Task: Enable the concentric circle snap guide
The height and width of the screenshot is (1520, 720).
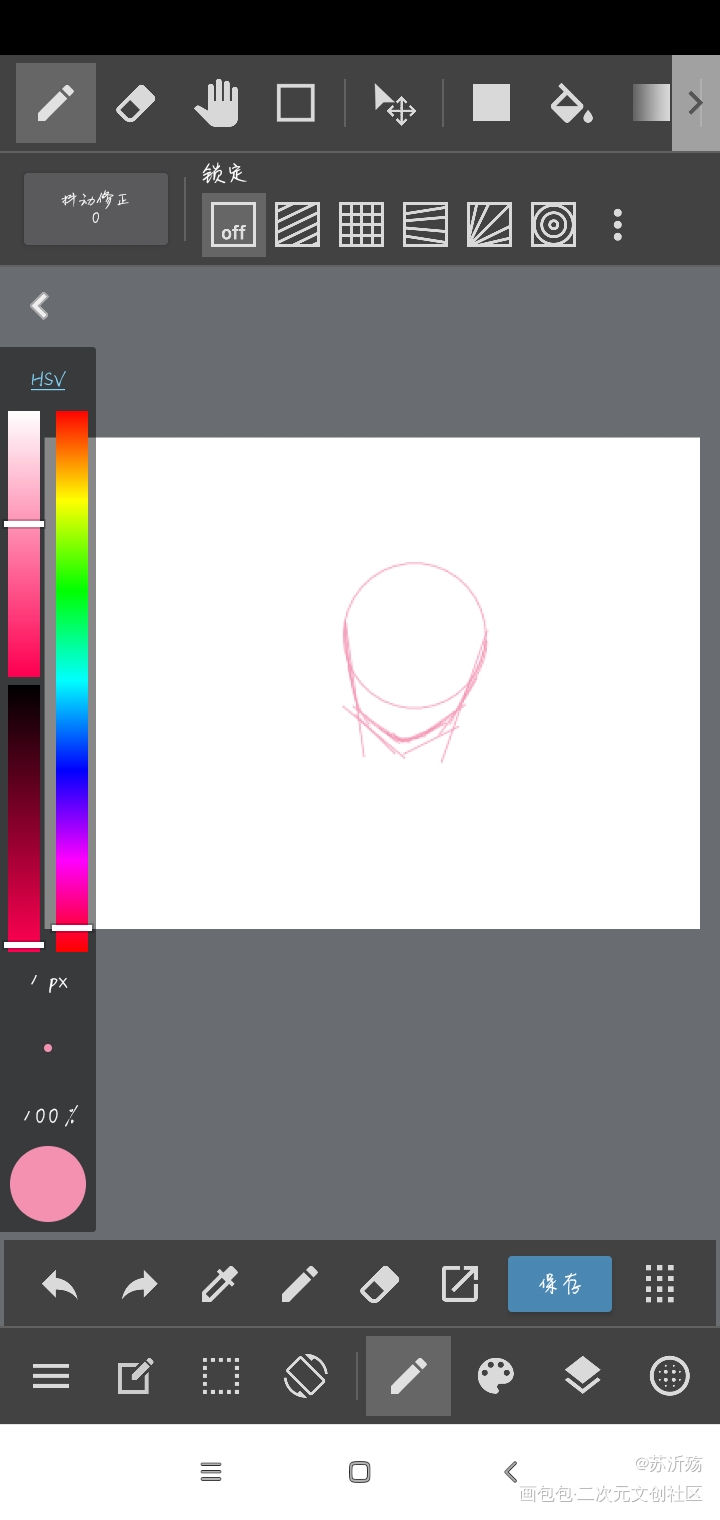Action: pyautogui.click(x=553, y=225)
